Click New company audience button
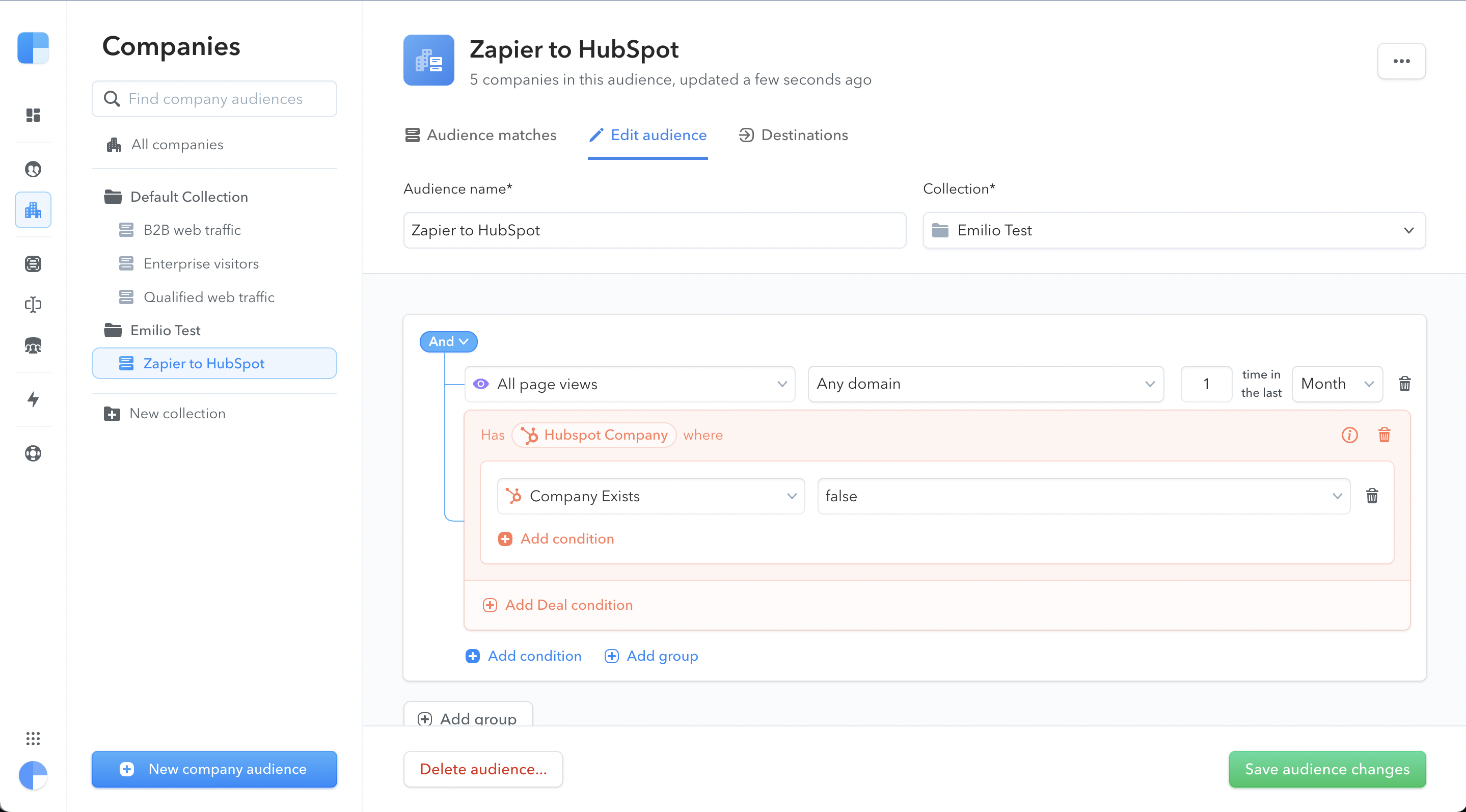 click(x=214, y=769)
